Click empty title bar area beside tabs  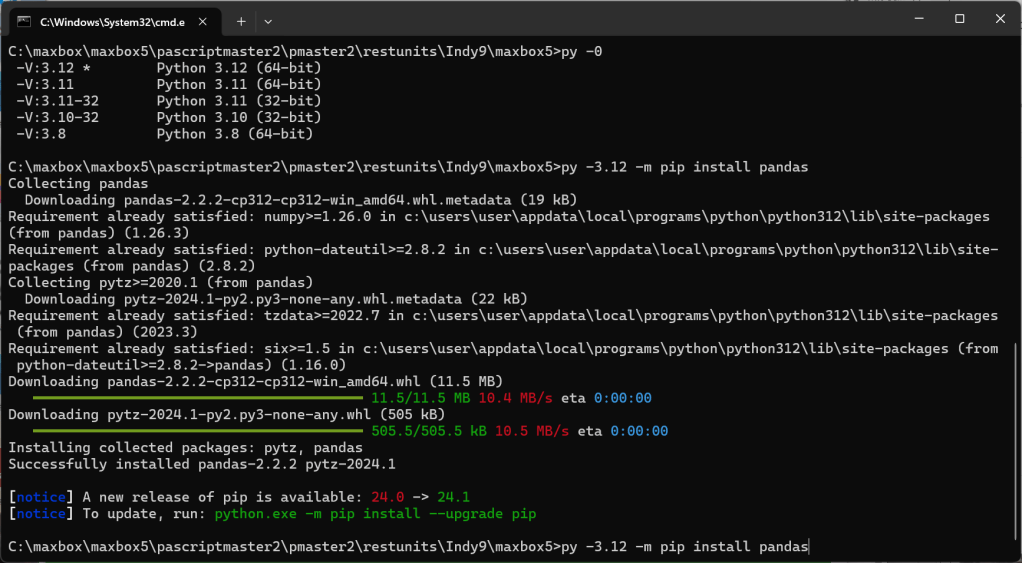coord(580,19)
